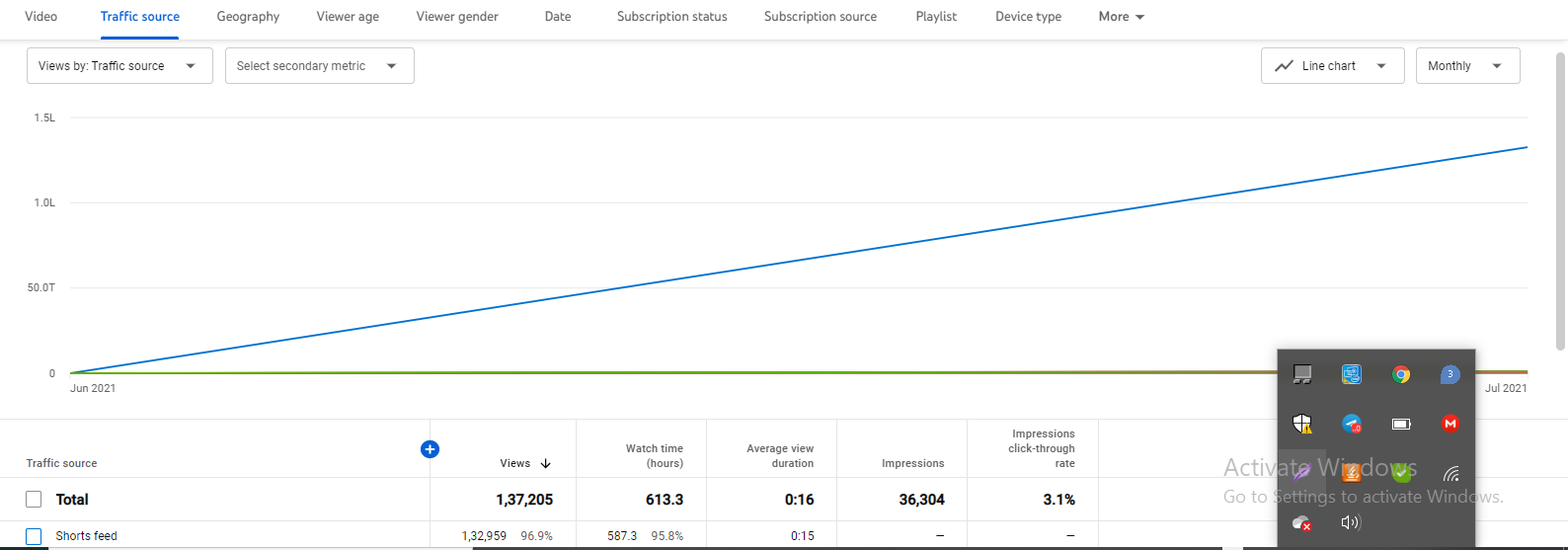
Task: Open the Views by Traffic source dropdown
Action: pyautogui.click(x=118, y=66)
